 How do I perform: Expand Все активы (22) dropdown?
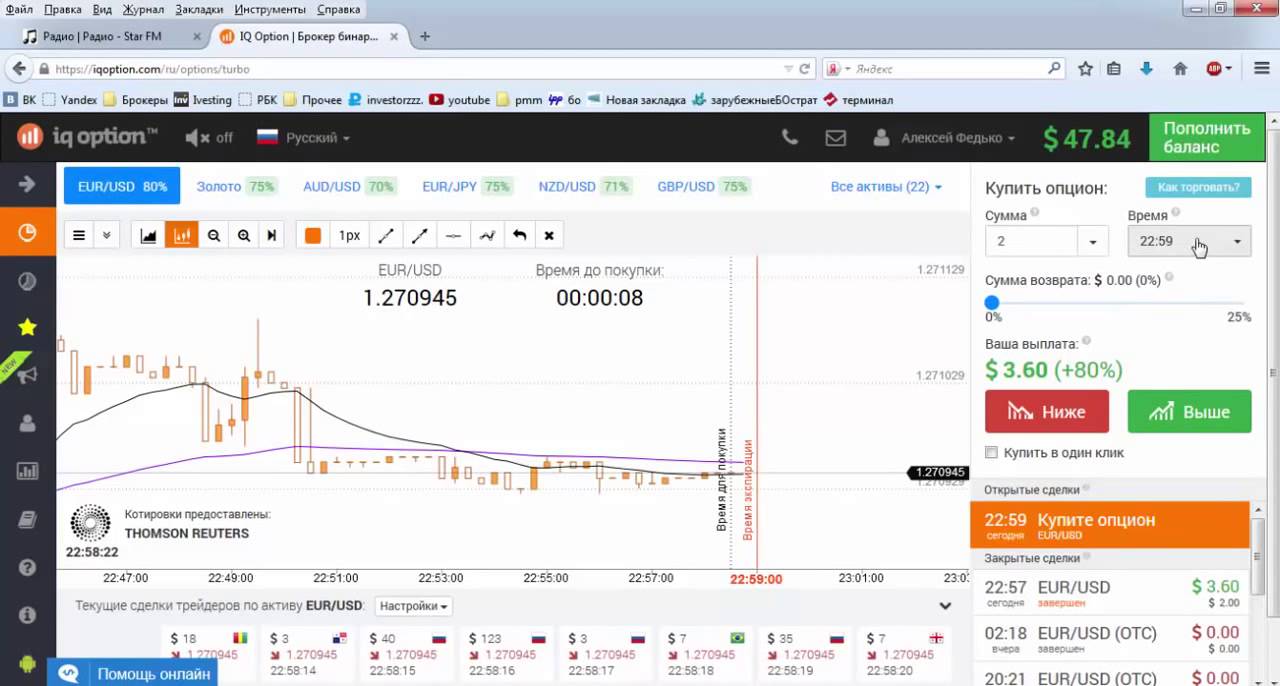pyautogui.click(x=886, y=186)
